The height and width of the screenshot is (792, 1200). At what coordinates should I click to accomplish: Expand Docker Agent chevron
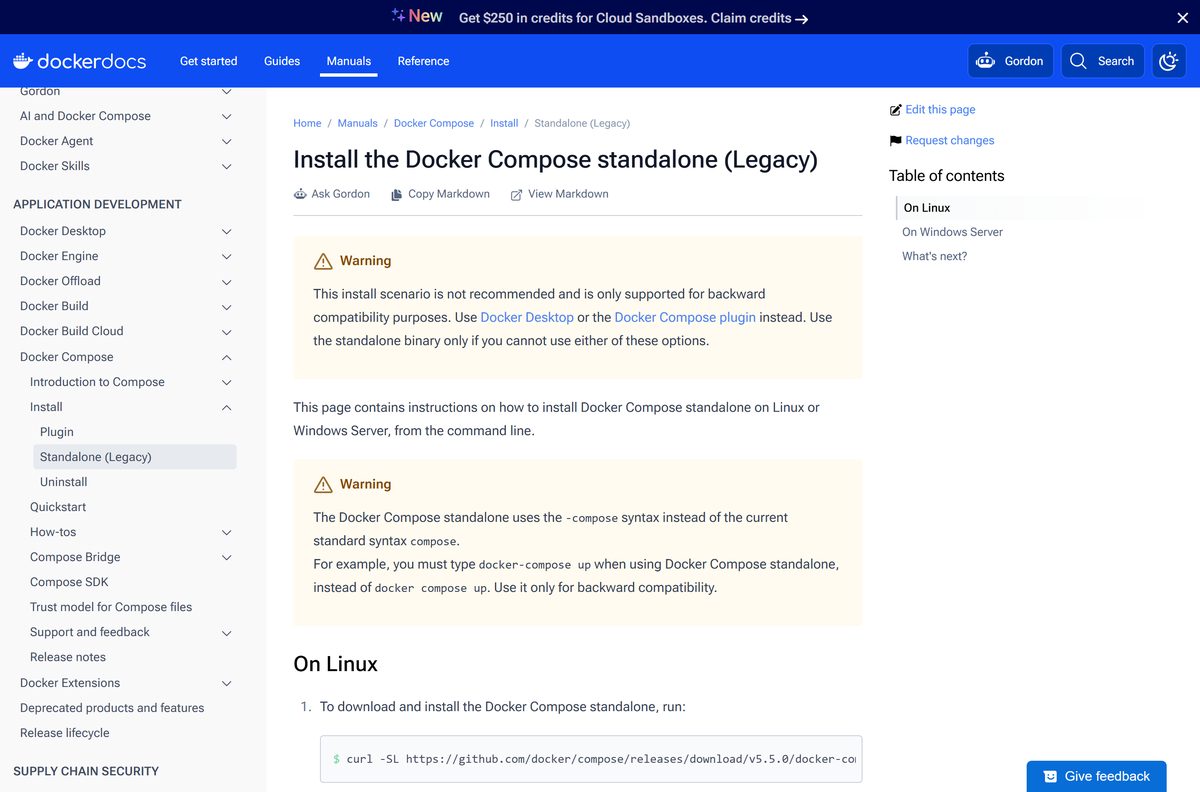coord(227,142)
